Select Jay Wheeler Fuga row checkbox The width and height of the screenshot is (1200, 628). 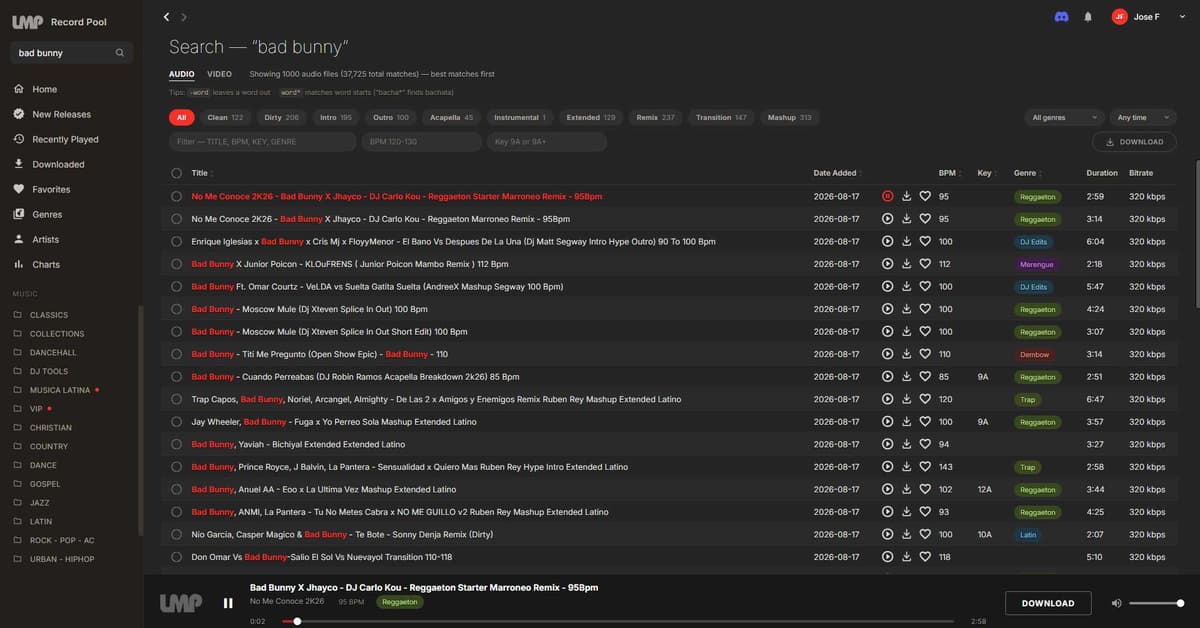(x=177, y=422)
